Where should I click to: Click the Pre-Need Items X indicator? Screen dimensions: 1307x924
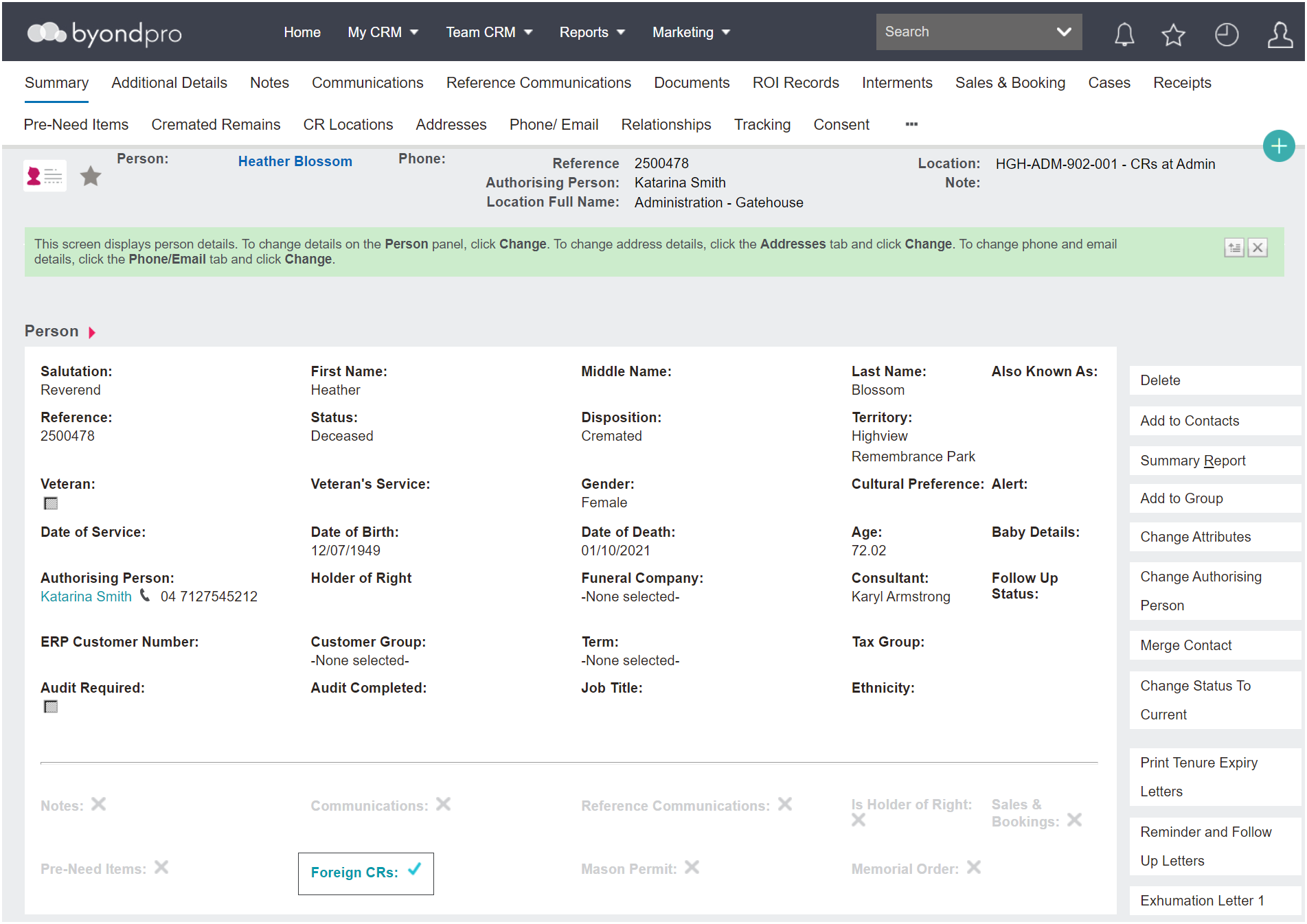[x=161, y=868]
